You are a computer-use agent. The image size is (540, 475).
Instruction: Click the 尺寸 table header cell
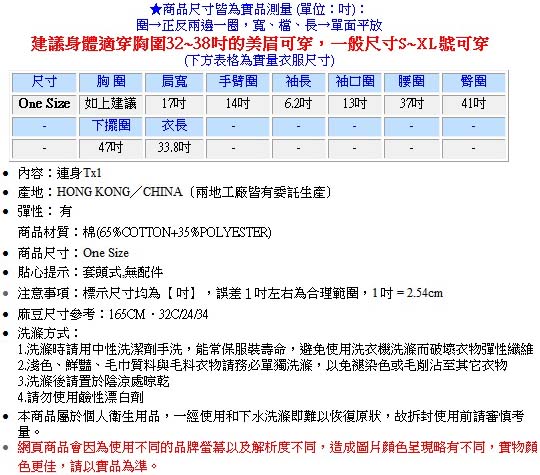tap(44, 82)
